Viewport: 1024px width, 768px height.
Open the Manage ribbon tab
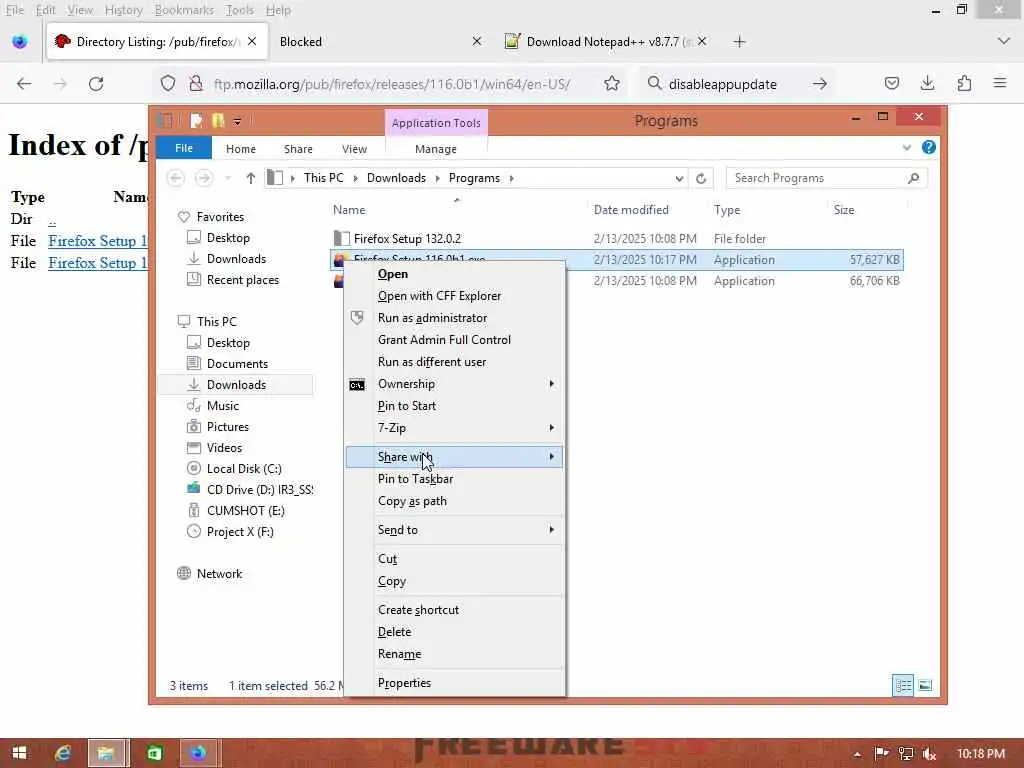[436, 149]
